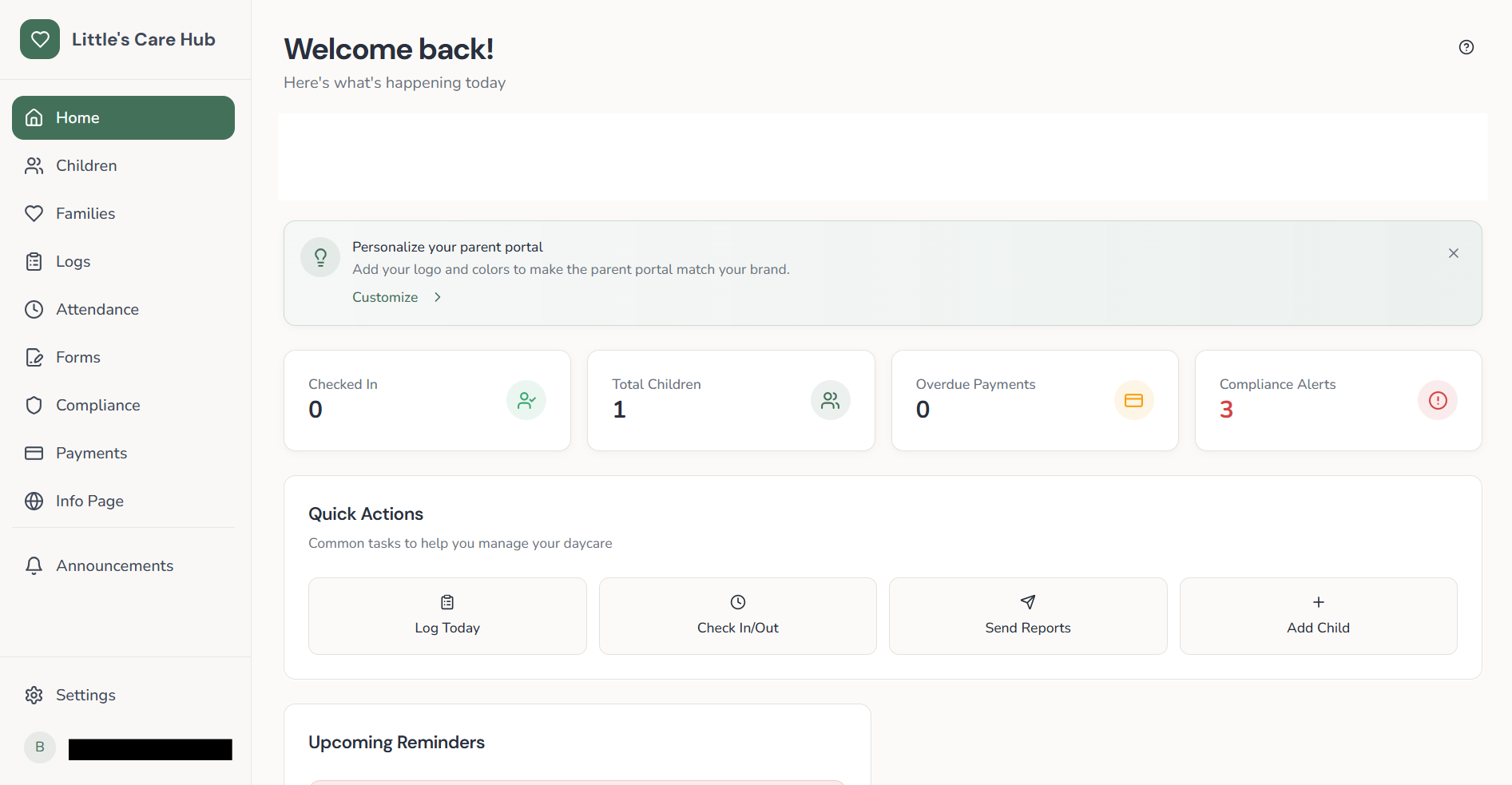1512x785 pixels.
Task: Click the Checked In user-check icon
Action: [x=526, y=400]
